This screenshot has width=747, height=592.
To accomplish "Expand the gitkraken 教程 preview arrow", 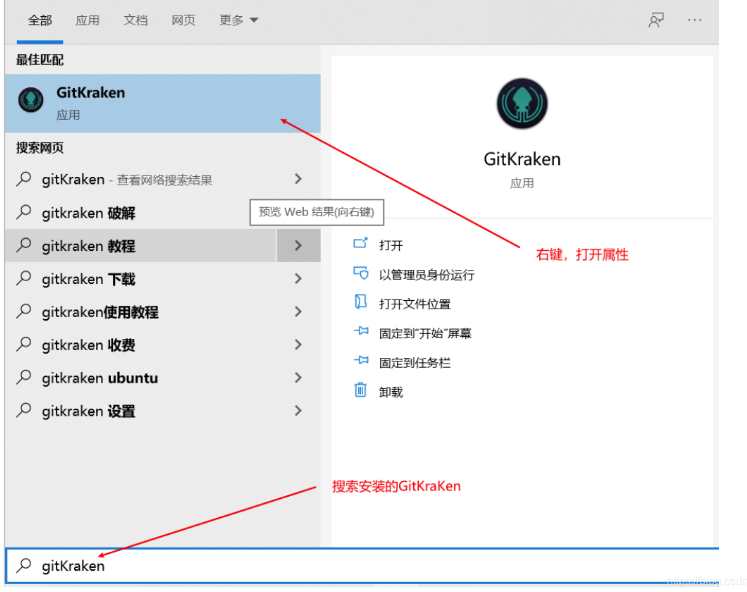I will [298, 245].
